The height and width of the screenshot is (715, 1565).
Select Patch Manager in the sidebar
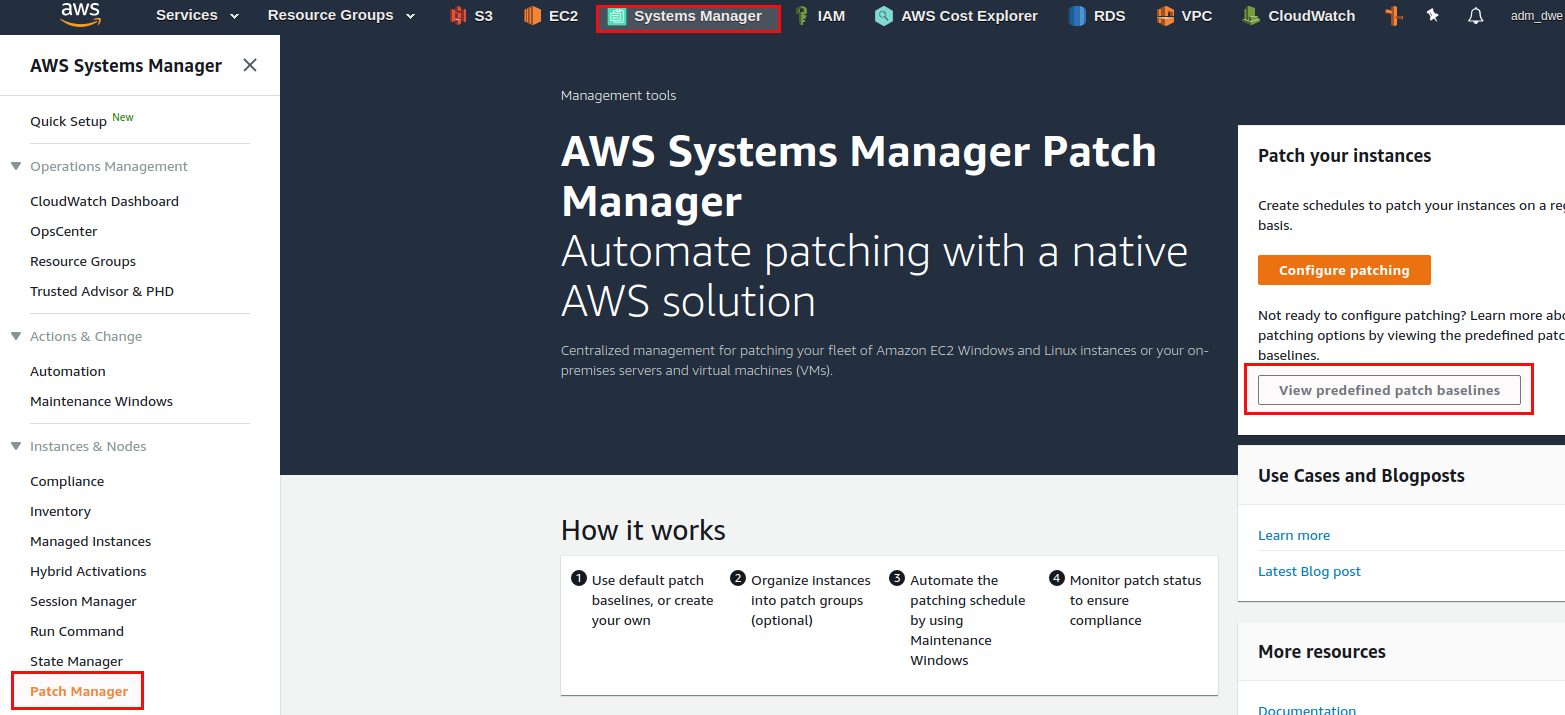[x=79, y=691]
